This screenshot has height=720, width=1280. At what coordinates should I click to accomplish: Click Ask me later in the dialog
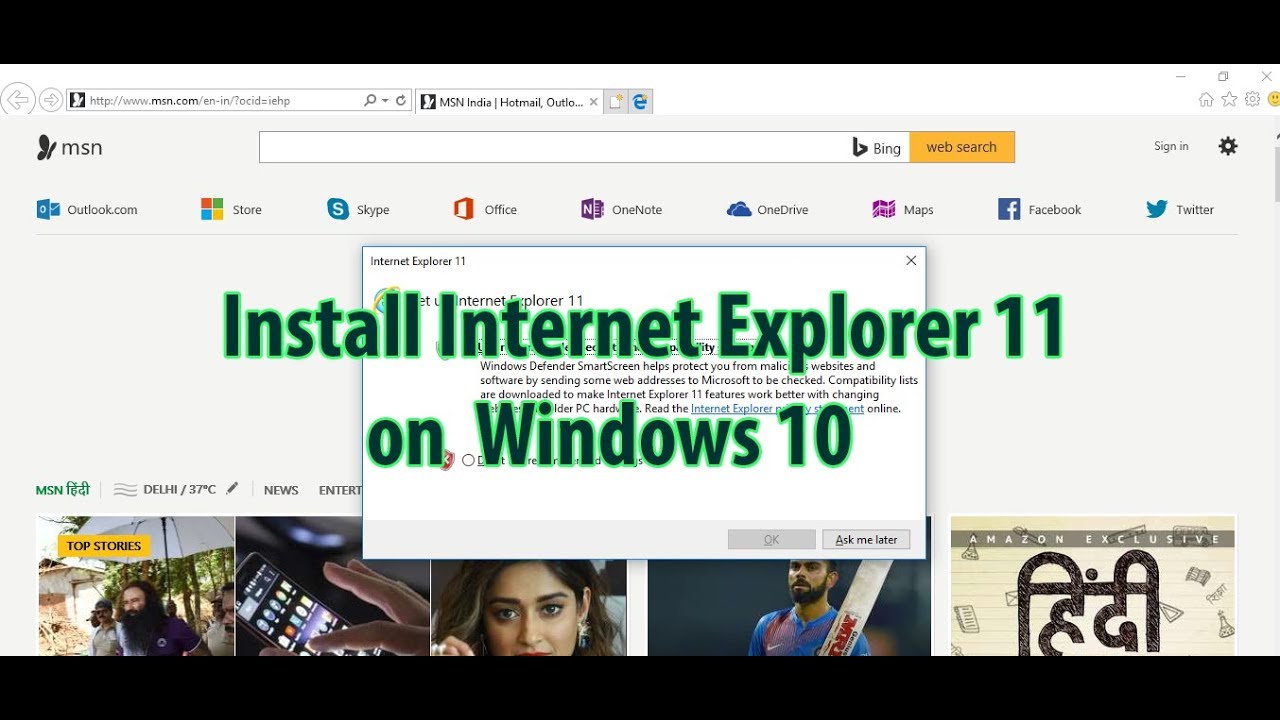tap(867, 539)
